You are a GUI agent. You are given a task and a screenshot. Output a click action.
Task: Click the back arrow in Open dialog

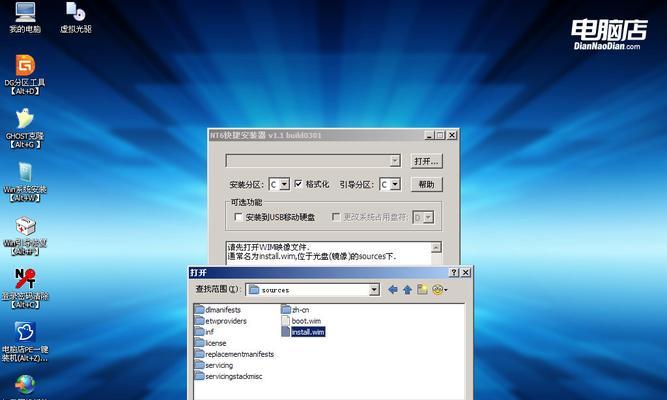pos(393,290)
